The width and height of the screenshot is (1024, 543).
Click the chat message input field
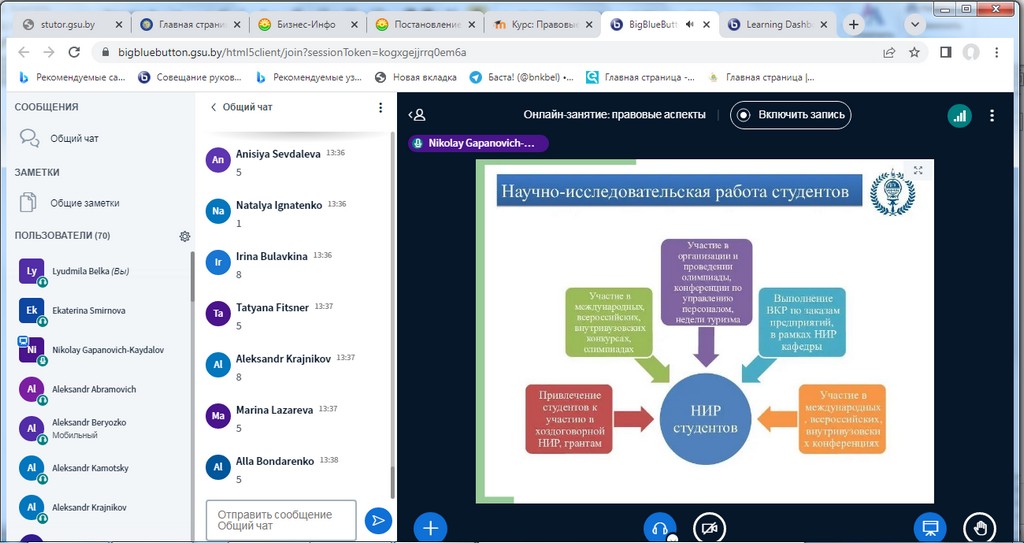point(281,520)
